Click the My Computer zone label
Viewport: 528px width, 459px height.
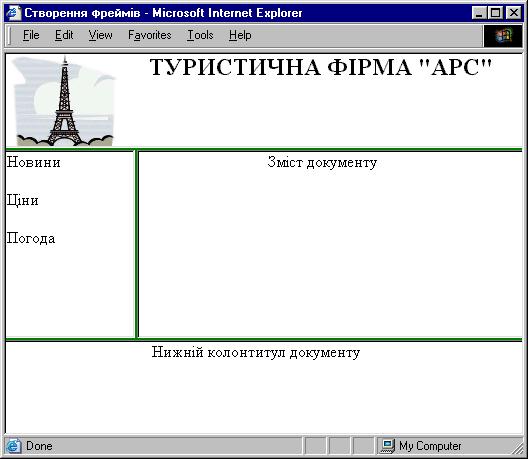point(430,446)
